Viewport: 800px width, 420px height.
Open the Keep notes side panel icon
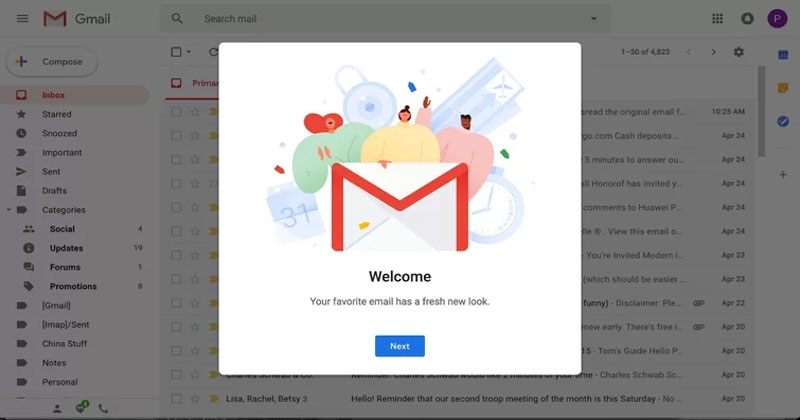[x=783, y=88]
